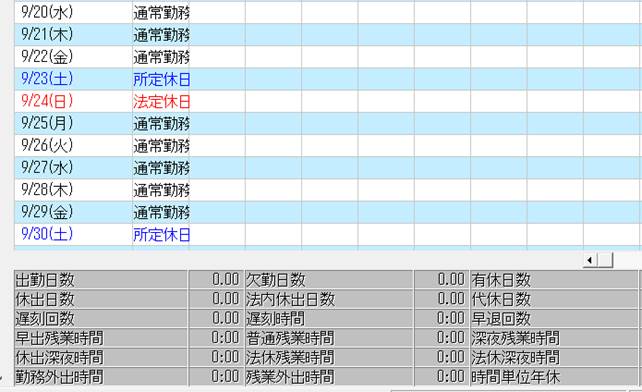Select the 9/23(土) date cell
The width and height of the screenshot is (642, 392).
tap(73, 79)
